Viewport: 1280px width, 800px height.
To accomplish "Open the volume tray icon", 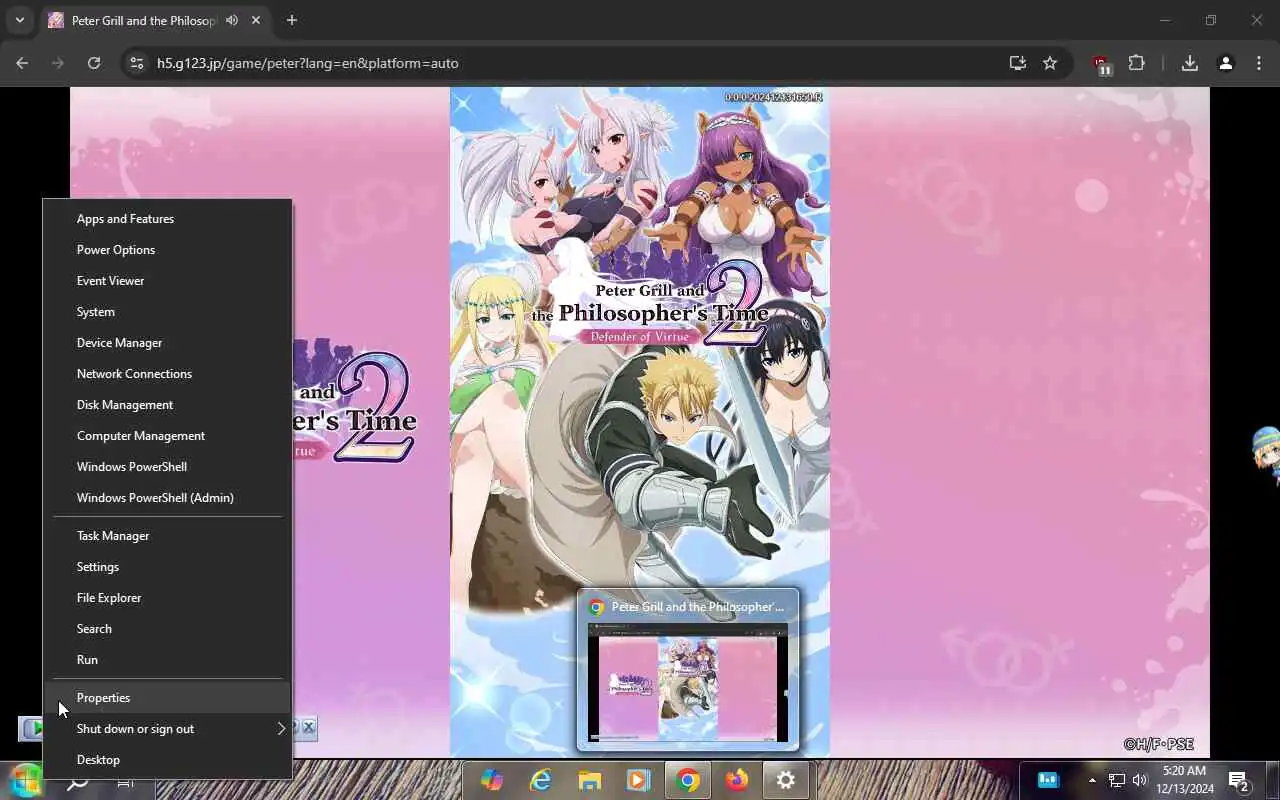I will (x=1140, y=780).
